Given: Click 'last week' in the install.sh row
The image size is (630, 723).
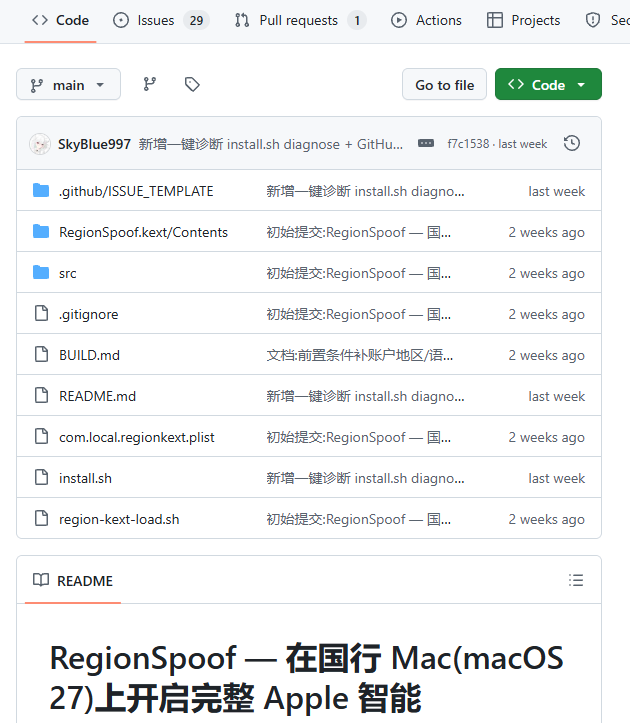Looking at the screenshot, I should [557, 479].
